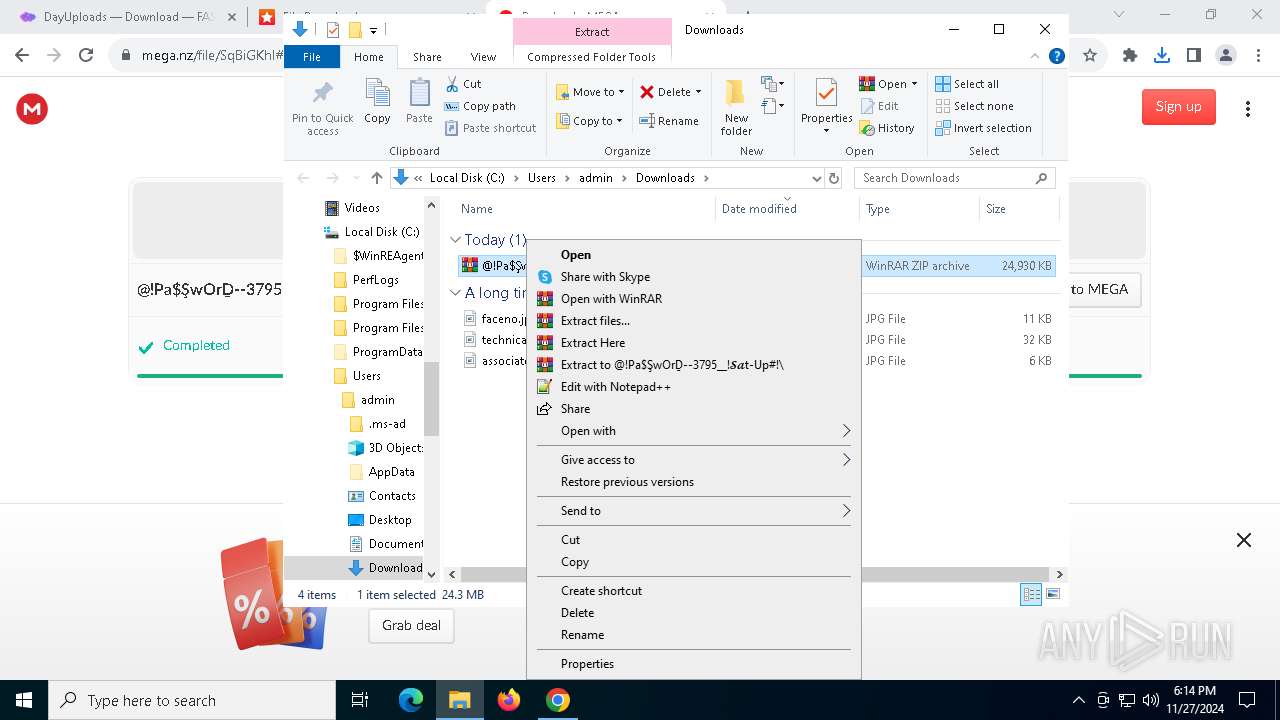Click the Explorer help icon
The image size is (1280, 720).
click(1057, 57)
